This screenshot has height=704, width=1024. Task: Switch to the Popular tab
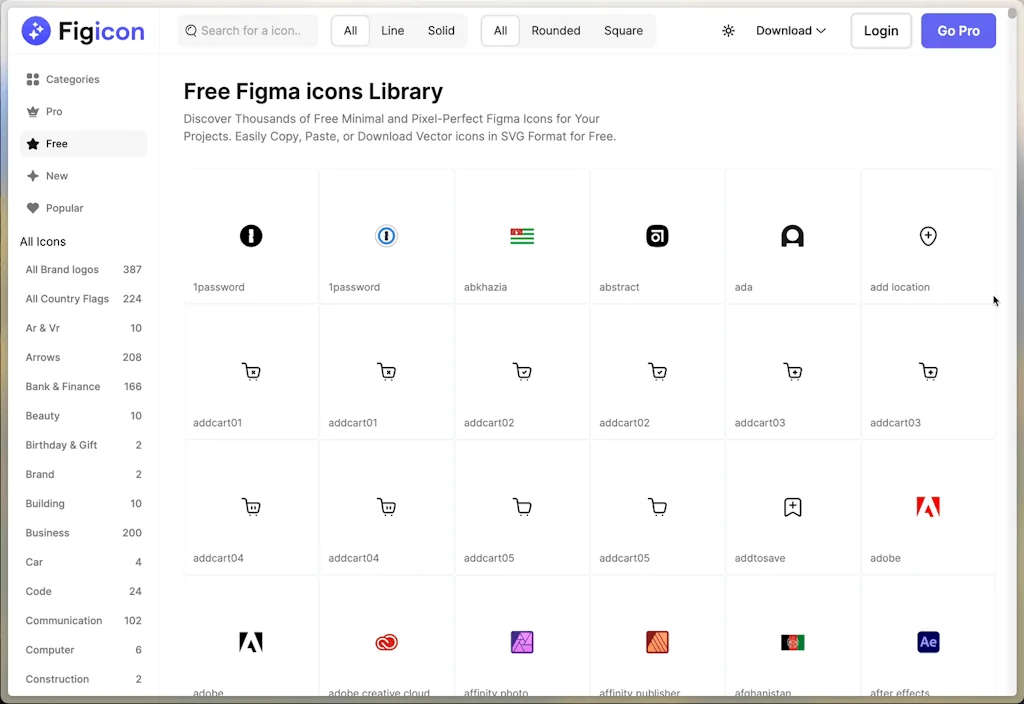point(62,207)
